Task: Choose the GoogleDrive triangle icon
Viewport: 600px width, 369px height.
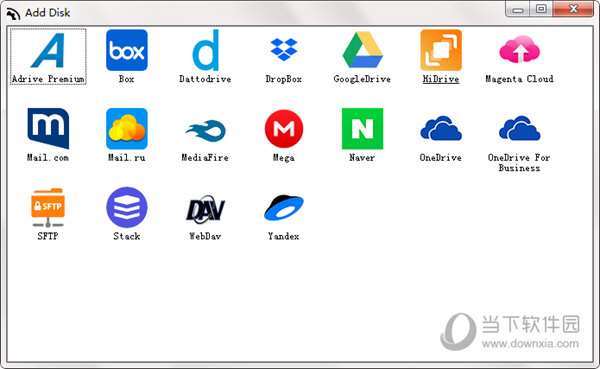Action: pos(362,50)
